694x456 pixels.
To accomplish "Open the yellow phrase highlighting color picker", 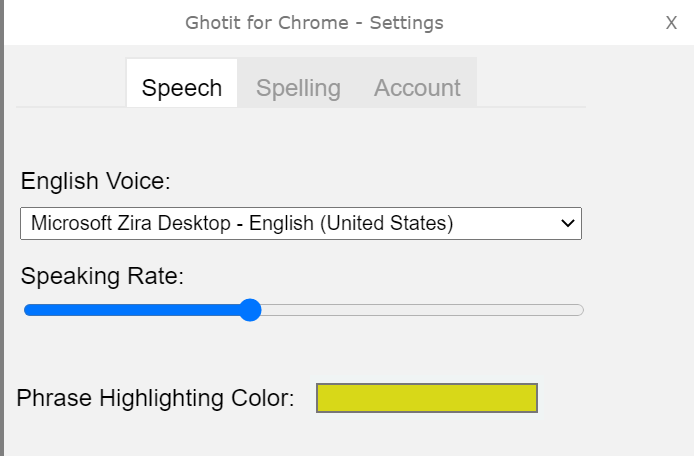I will point(427,398).
